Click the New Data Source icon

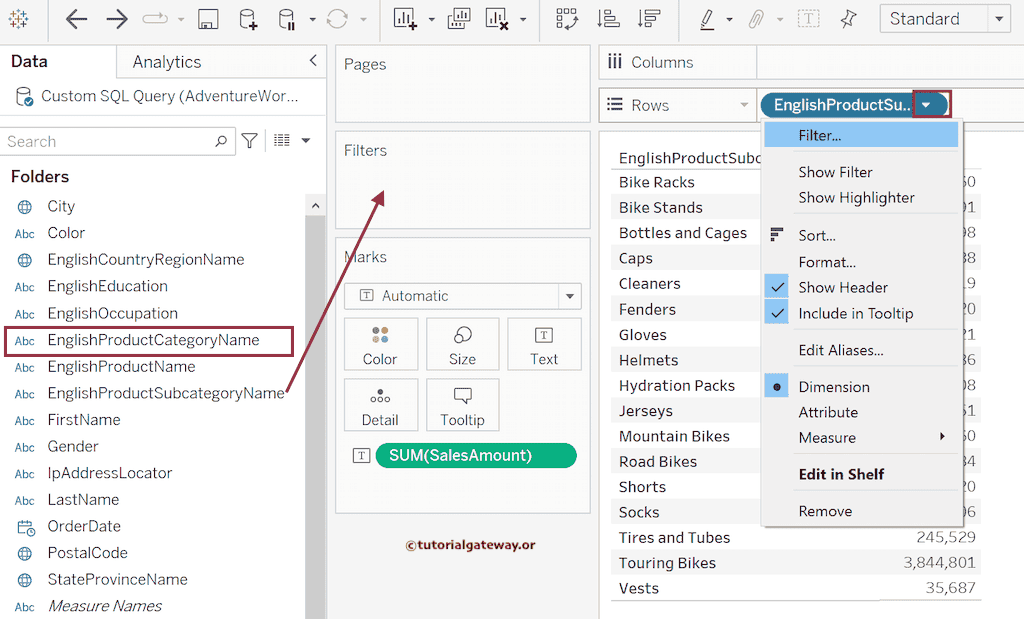click(x=247, y=19)
